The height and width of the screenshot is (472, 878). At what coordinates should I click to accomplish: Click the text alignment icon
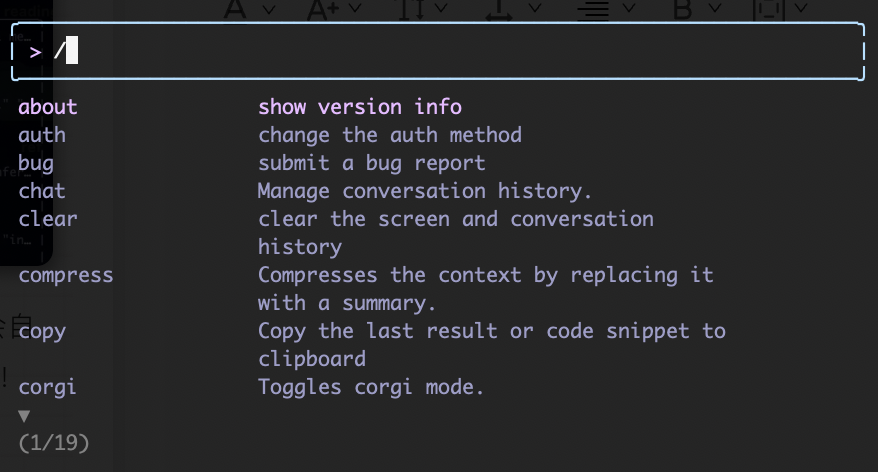point(593,9)
